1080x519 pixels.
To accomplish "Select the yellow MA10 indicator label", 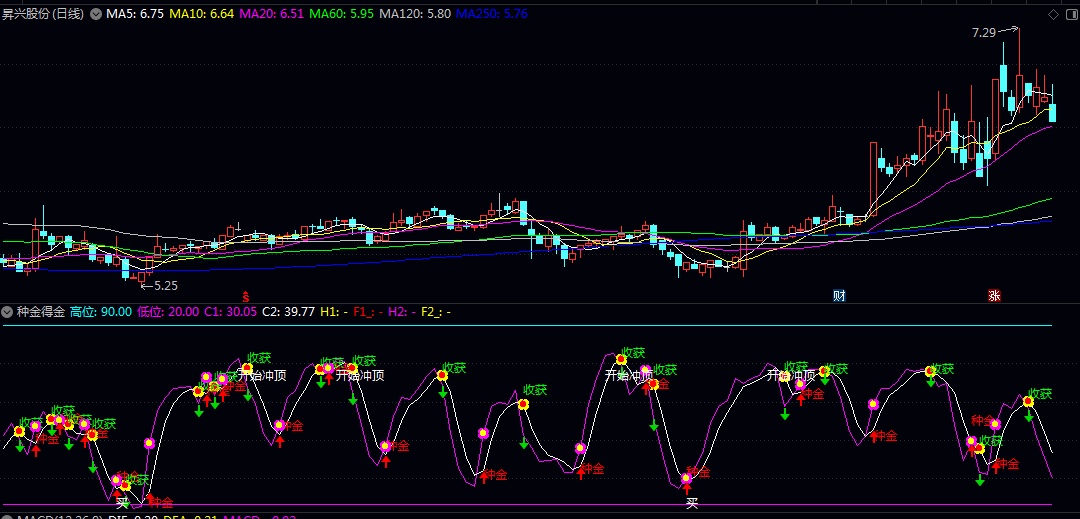I will 201,14.
